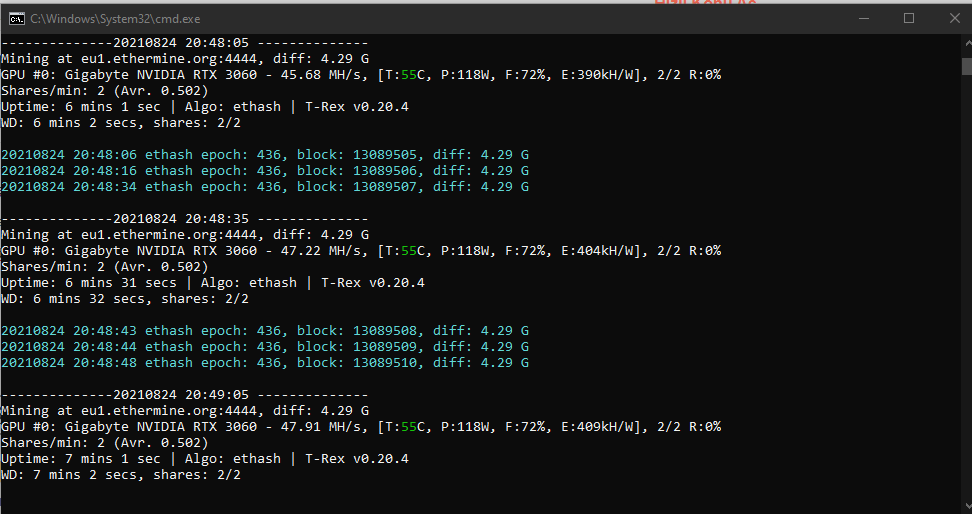
Task: Click the GPU line showing 47.91 MH/s
Action: point(361,427)
